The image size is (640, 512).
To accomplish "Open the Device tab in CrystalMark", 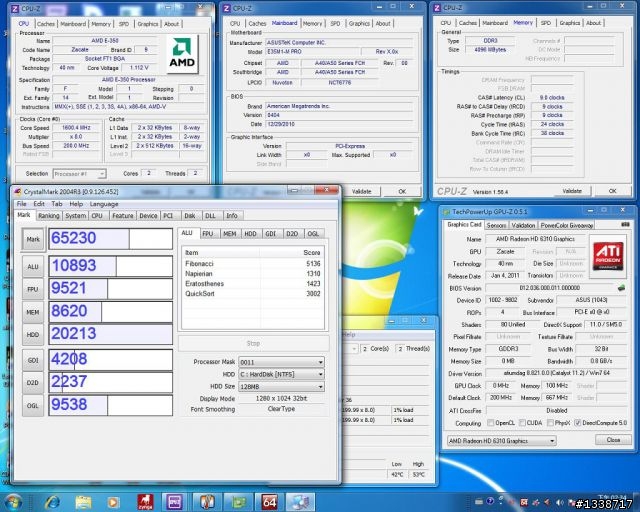I will 148,216.
